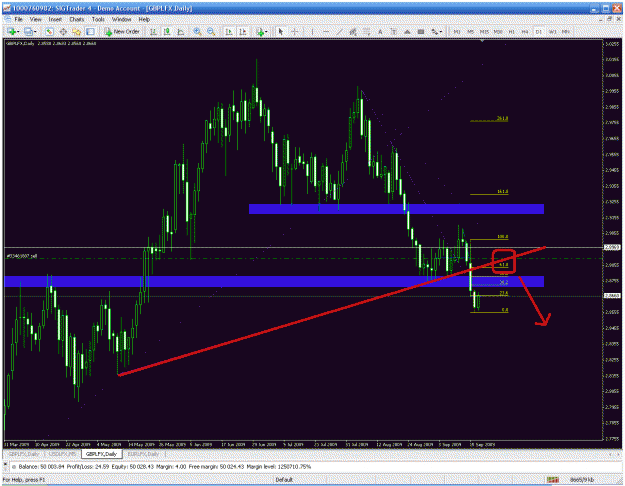The image size is (625, 486).
Task: Select the triangle shape drawing tool
Action: [x=407, y=32]
